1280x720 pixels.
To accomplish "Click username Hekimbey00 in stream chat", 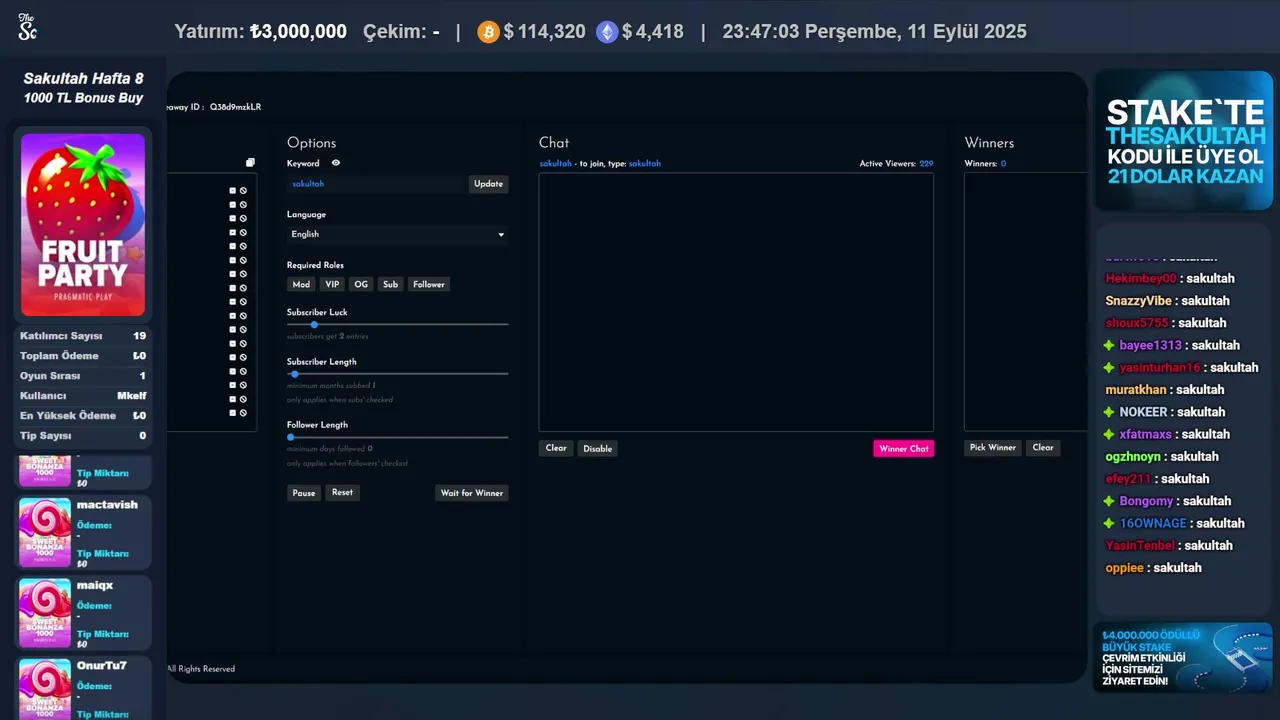I will pyautogui.click(x=1141, y=278).
